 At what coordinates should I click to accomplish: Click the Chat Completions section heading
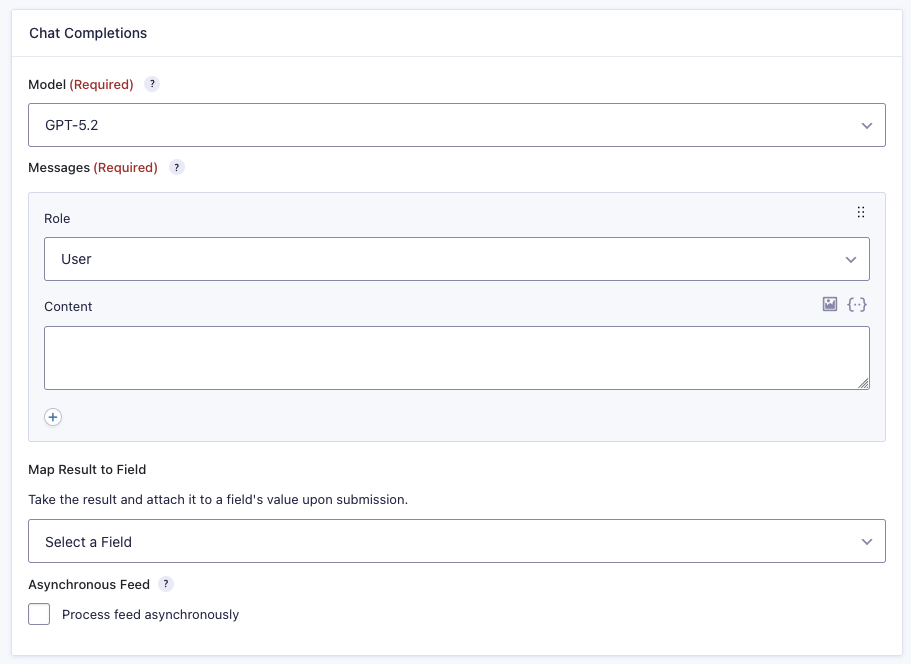pos(88,33)
